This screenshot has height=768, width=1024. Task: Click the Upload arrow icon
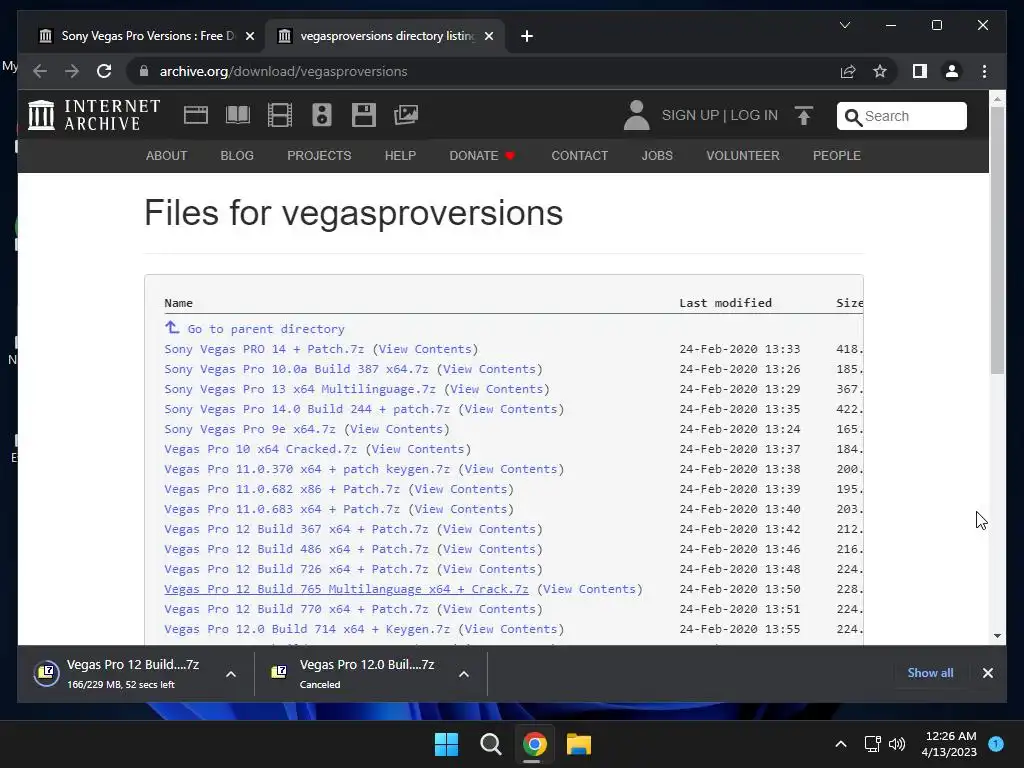coord(804,116)
